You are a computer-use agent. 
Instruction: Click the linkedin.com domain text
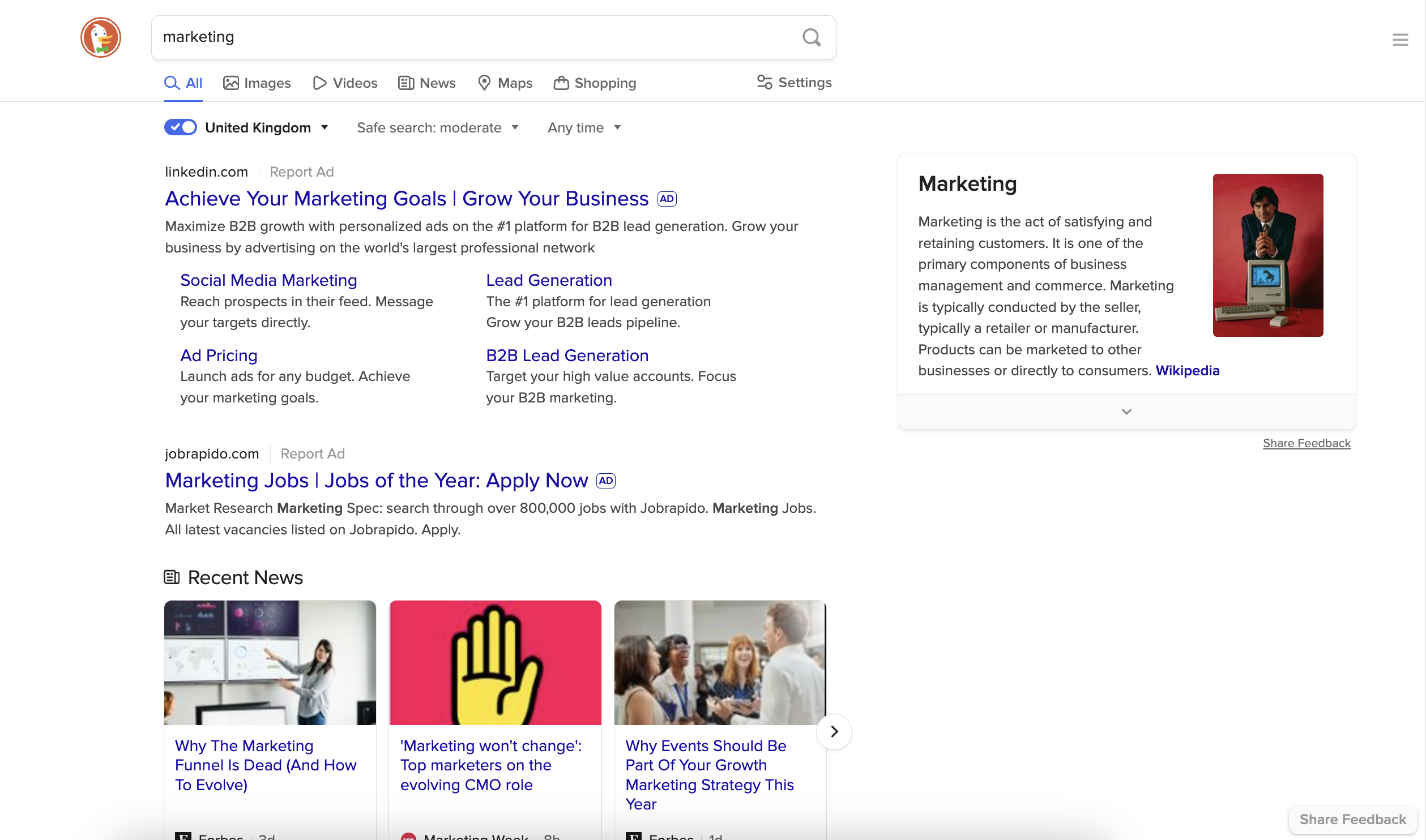(x=206, y=172)
